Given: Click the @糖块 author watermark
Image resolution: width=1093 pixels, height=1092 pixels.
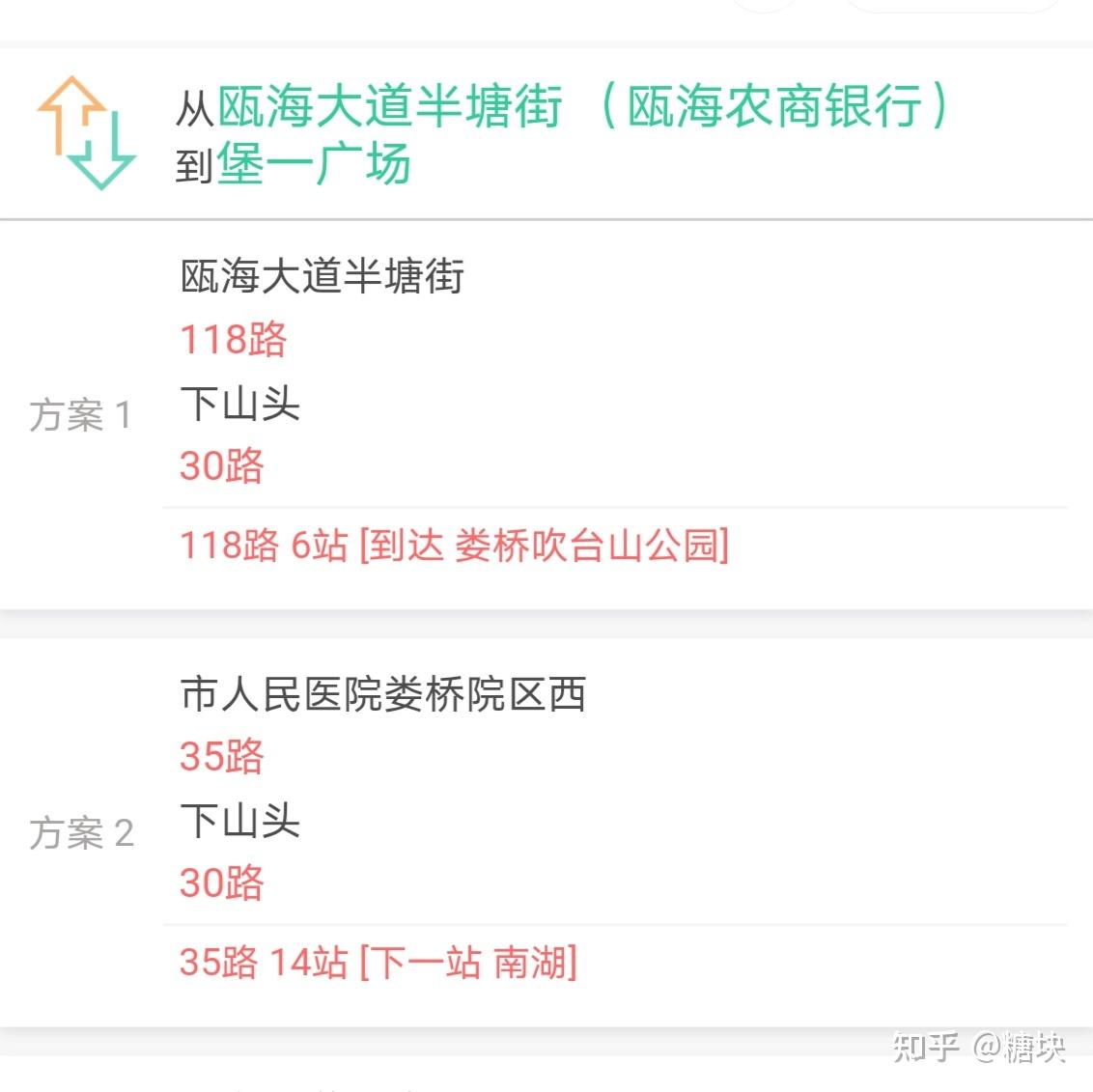Looking at the screenshot, I should coord(1020,1047).
